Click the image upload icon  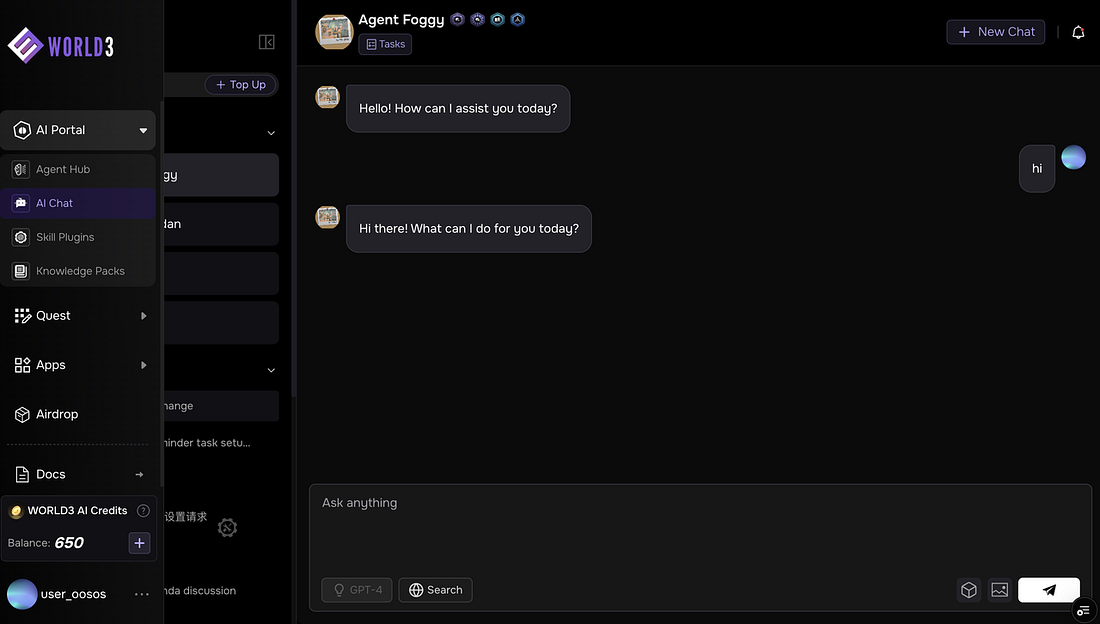pos(999,590)
